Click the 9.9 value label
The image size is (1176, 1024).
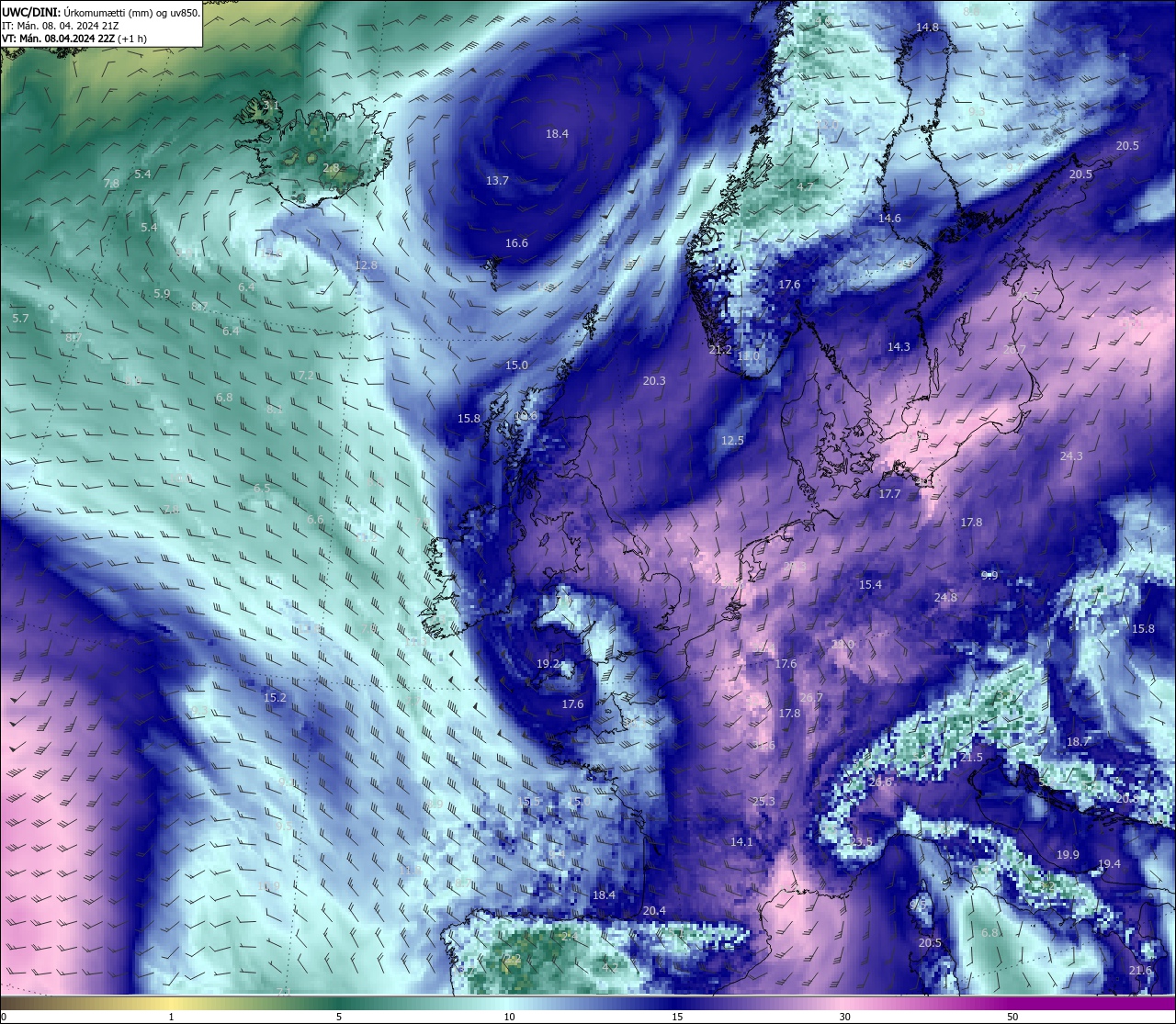(989, 576)
